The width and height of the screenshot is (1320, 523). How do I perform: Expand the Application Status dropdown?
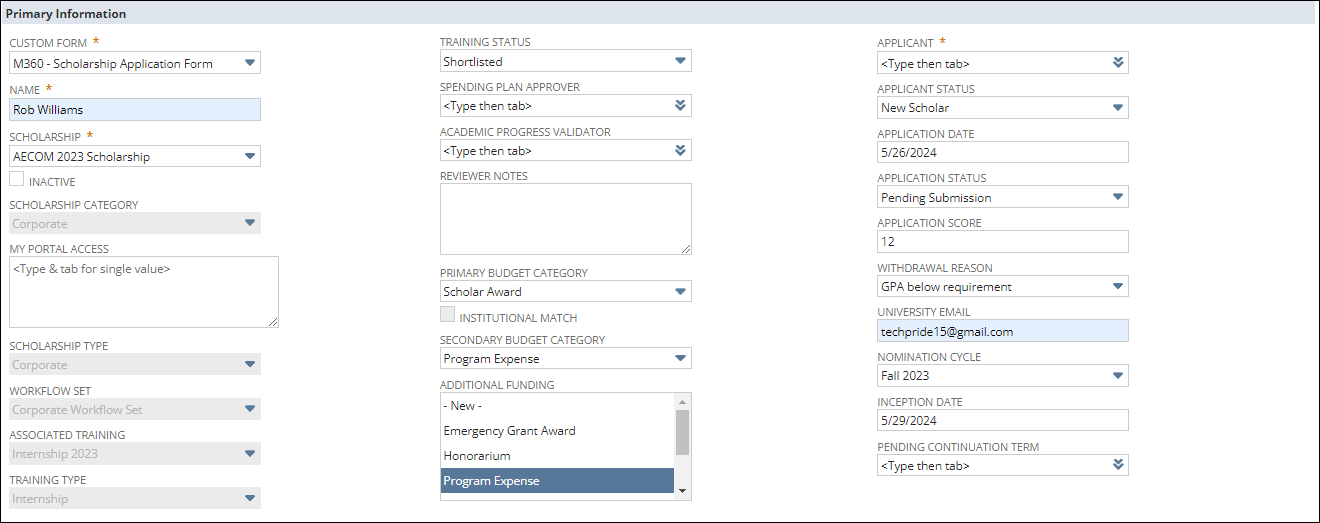click(1117, 198)
